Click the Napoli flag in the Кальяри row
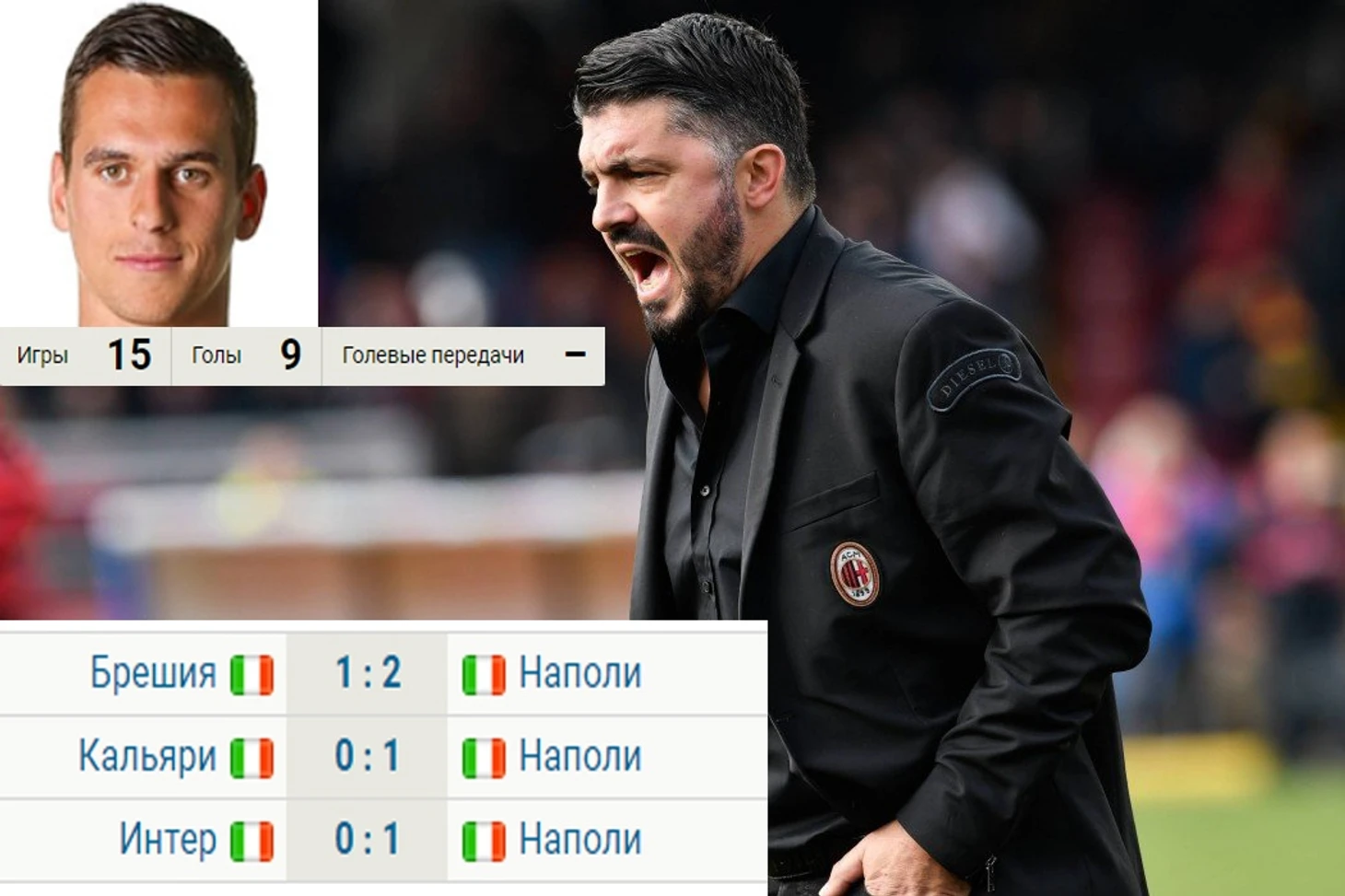This screenshot has height=896, width=1345. click(x=484, y=758)
